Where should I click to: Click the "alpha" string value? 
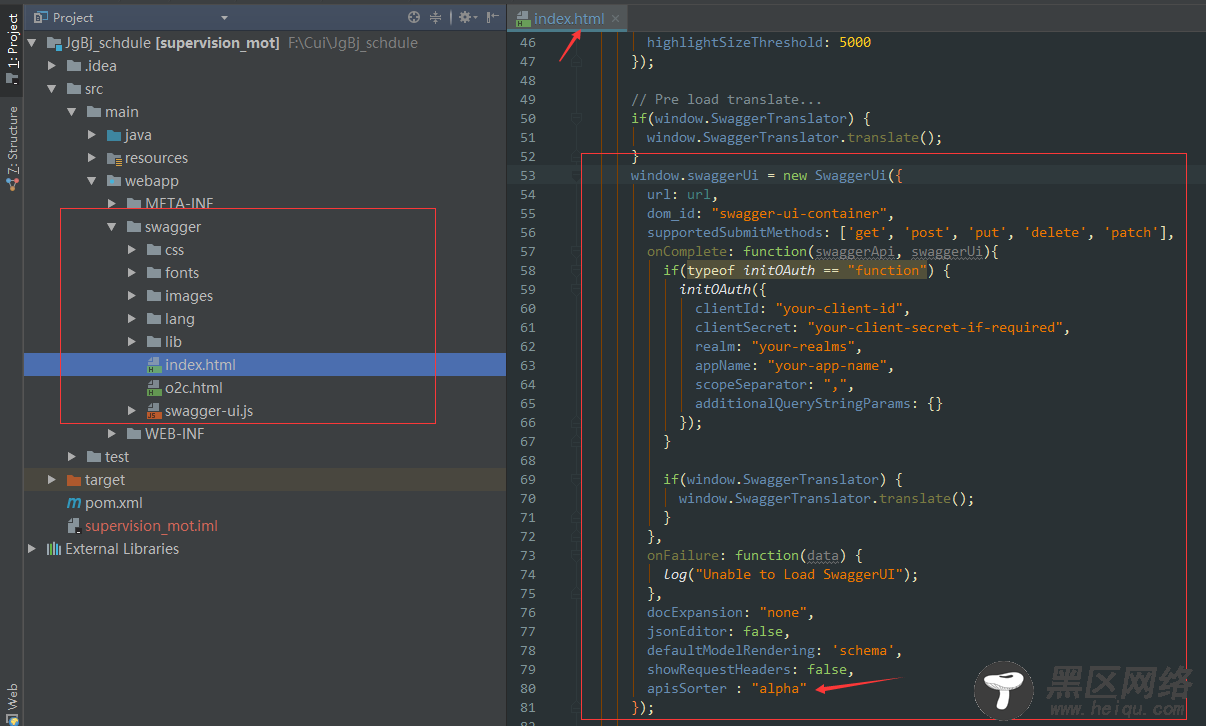tap(779, 688)
